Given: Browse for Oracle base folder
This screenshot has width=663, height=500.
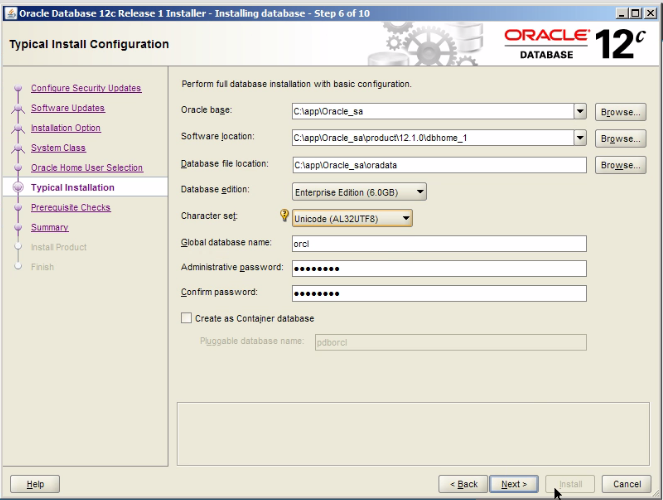Looking at the screenshot, I should pos(620,112).
